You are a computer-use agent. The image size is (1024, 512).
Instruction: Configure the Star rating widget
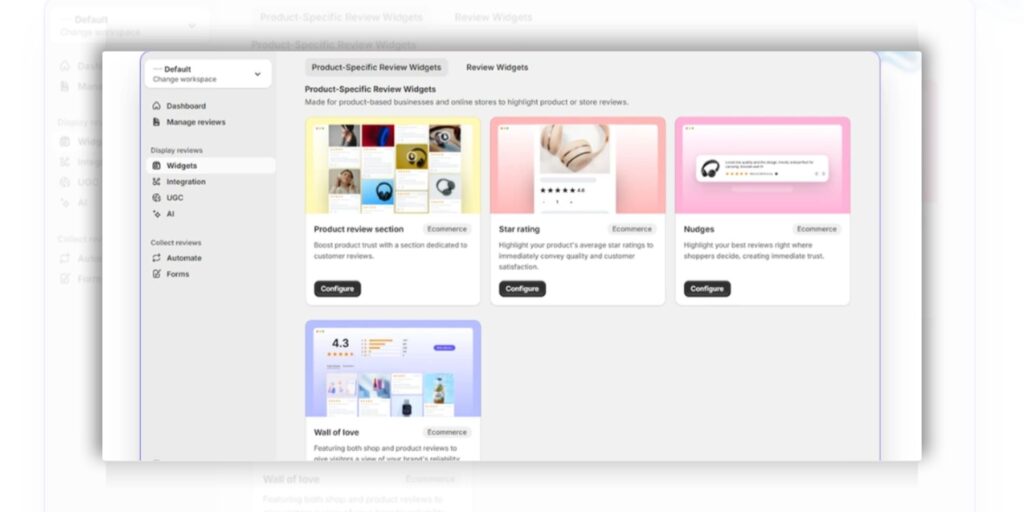coord(522,289)
